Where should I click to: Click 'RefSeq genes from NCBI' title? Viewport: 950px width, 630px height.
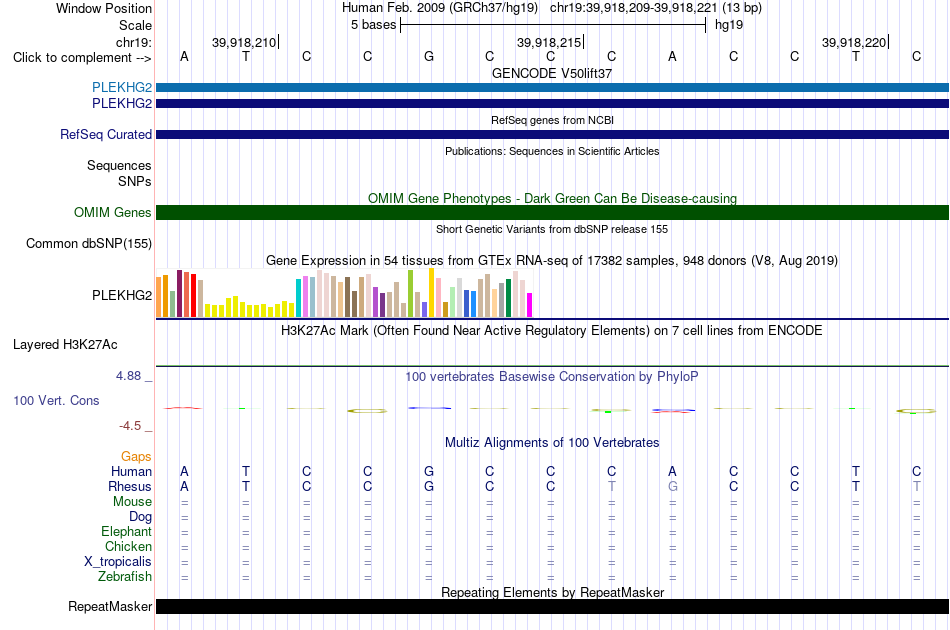click(x=553, y=120)
